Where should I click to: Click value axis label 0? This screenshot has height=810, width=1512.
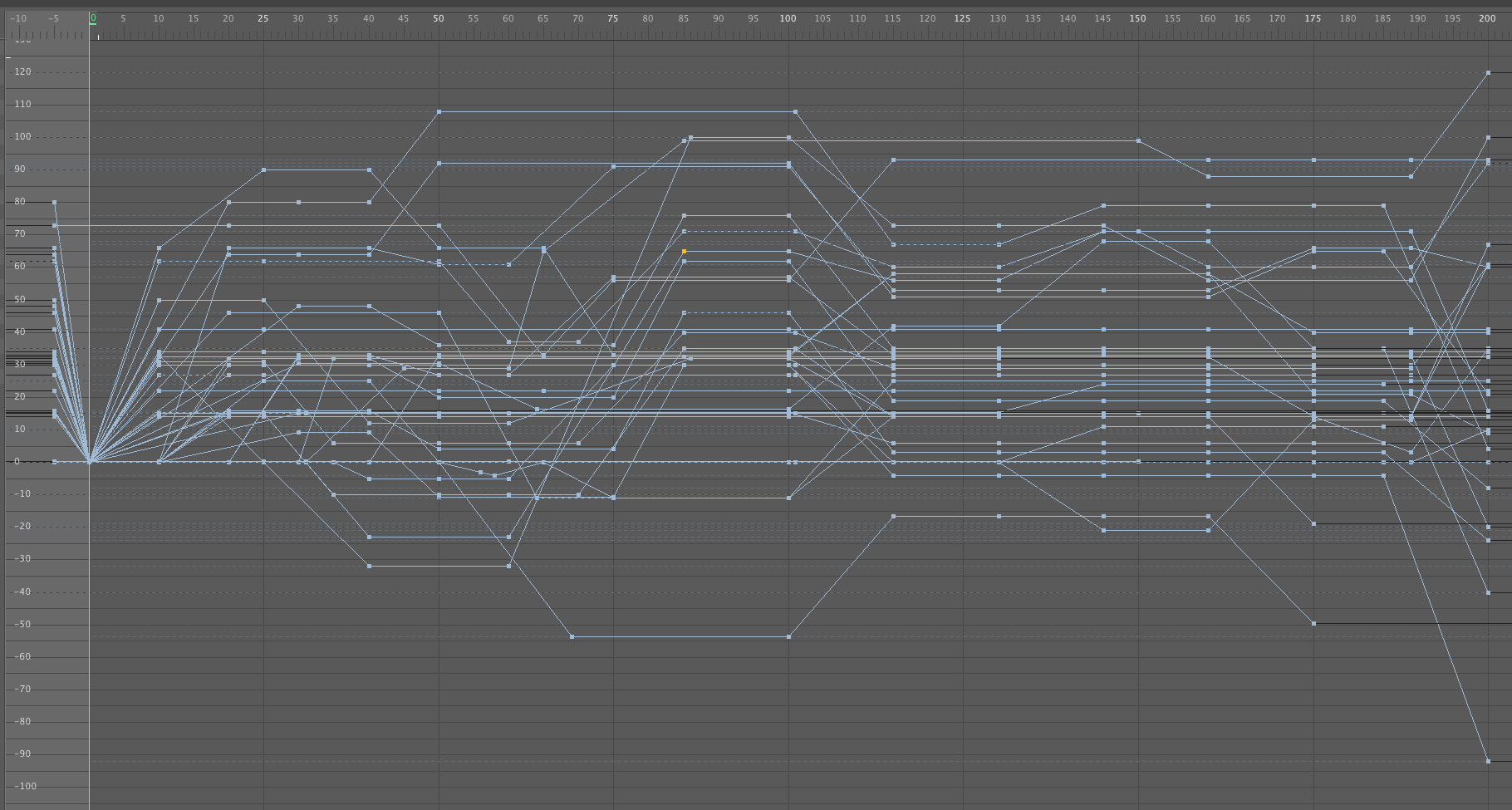tap(17, 461)
